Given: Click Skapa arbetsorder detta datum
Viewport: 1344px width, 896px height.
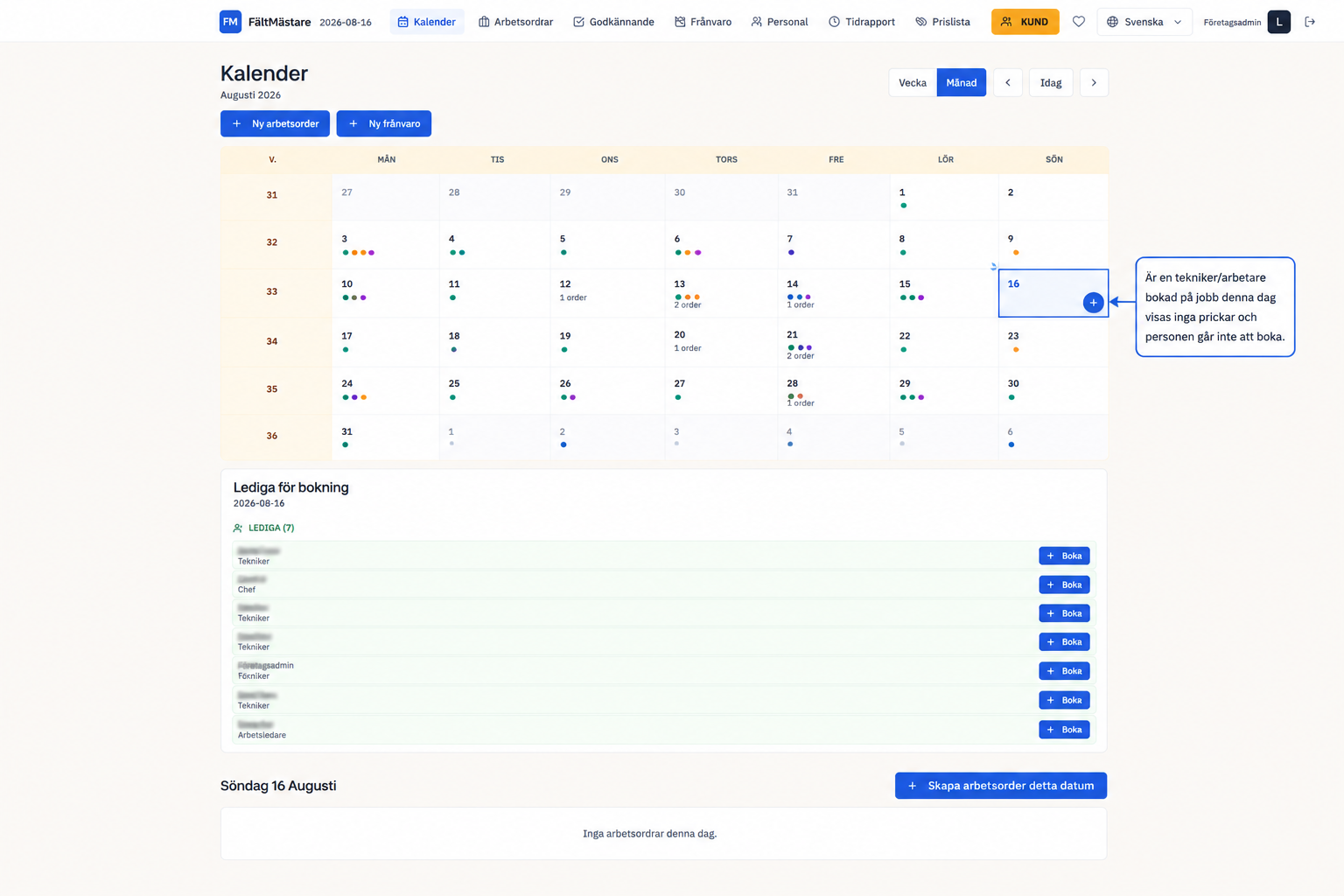Looking at the screenshot, I should (1001, 786).
